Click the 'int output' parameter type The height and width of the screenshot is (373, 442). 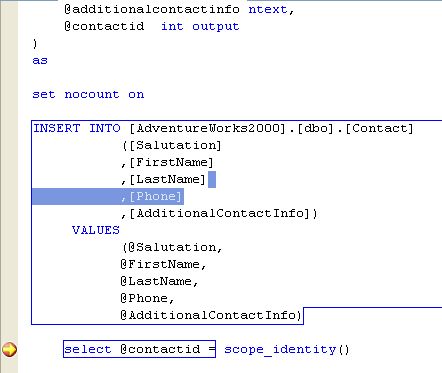[x=200, y=26]
